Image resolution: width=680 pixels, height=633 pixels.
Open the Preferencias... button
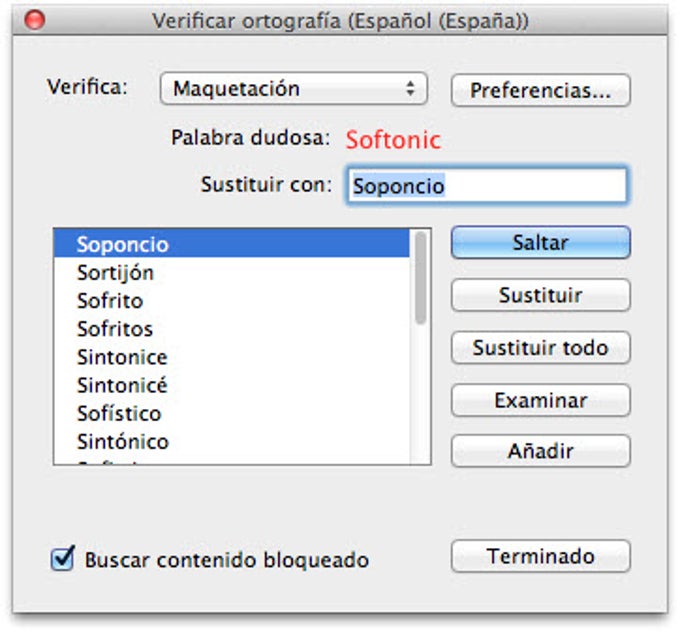(x=540, y=90)
